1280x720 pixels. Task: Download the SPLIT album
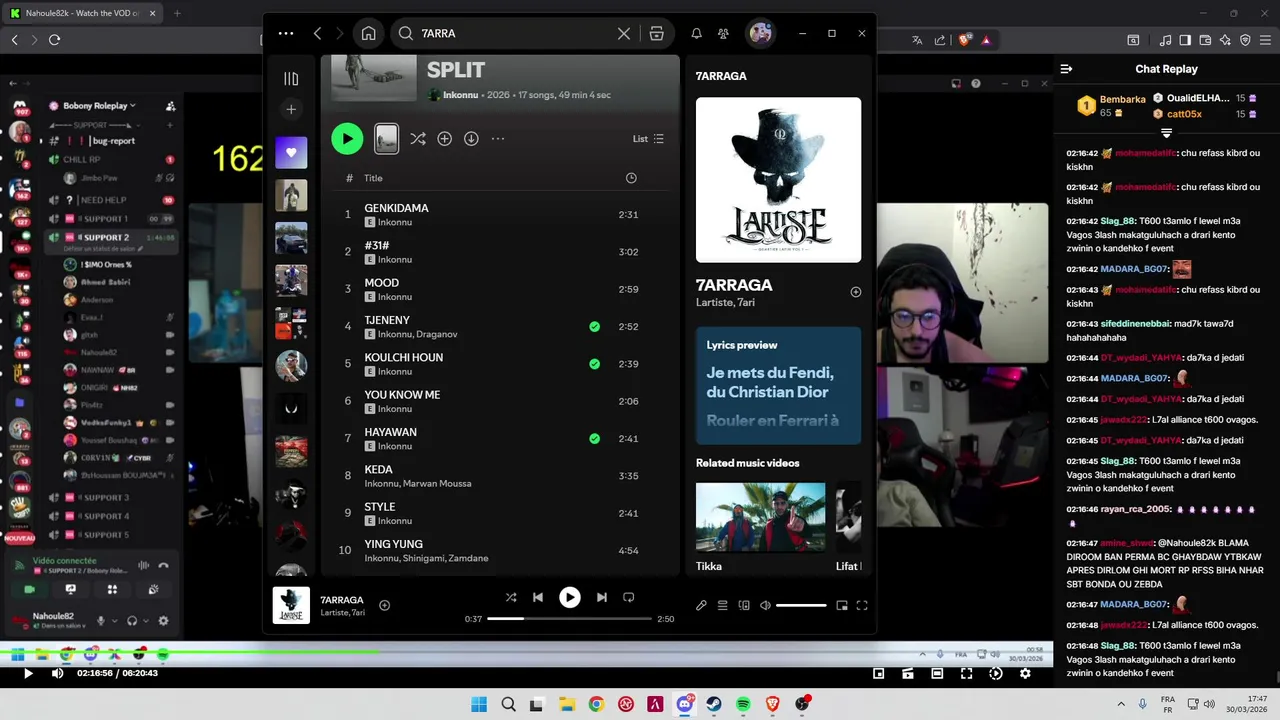click(x=471, y=139)
